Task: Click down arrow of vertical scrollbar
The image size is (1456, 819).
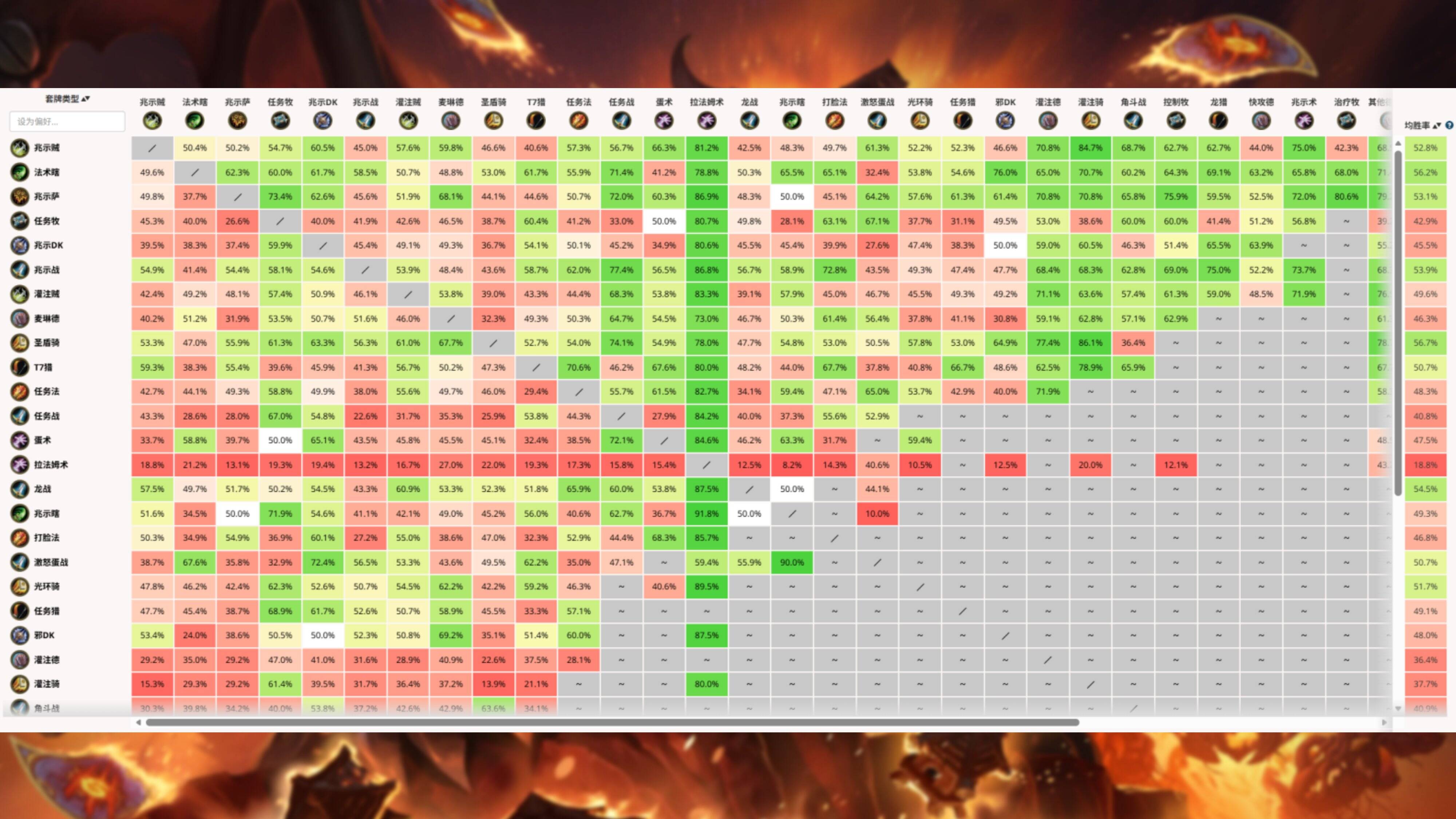Action: [1398, 708]
